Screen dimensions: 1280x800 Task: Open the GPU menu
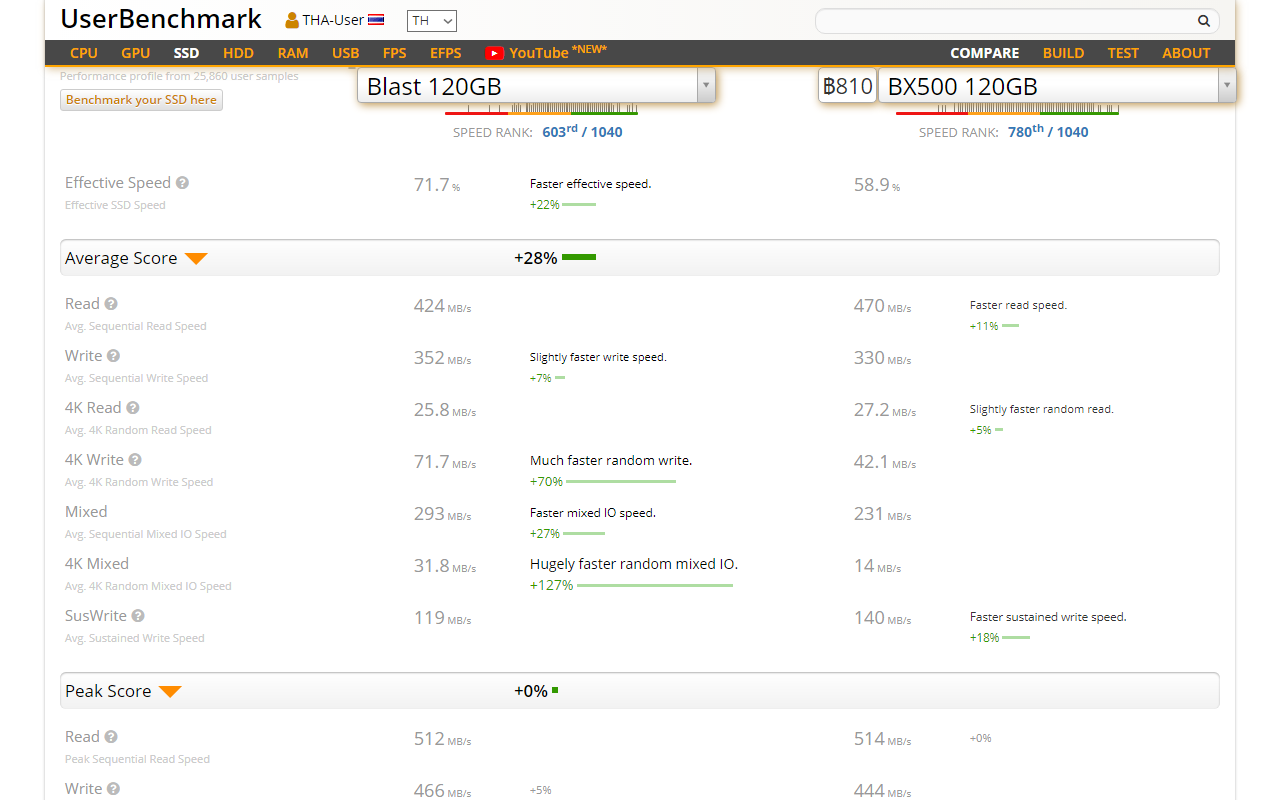[x=135, y=53]
